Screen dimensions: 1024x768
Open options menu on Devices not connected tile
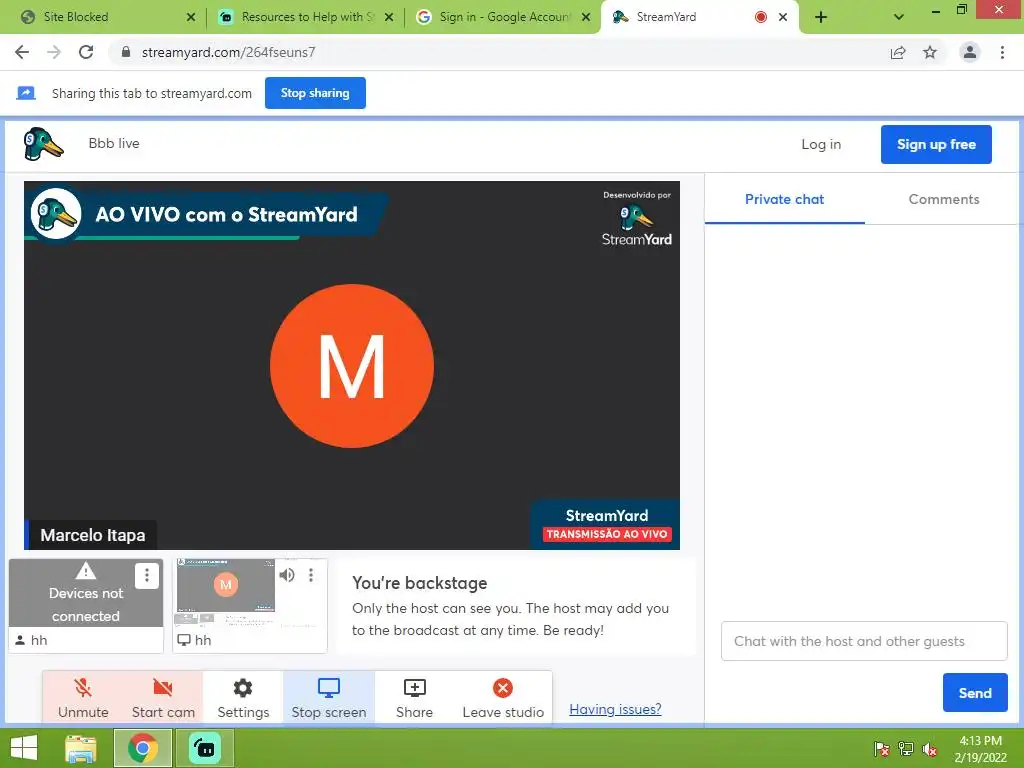pyautogui.click(x=147, y=575)
